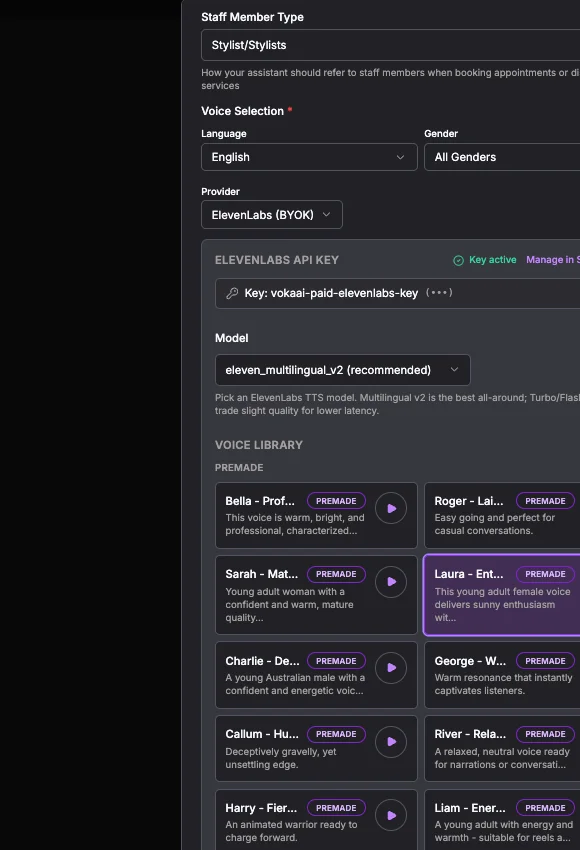Play the Bella - Professional voice preview
This screenshot has width=580, height=850.
391,509
